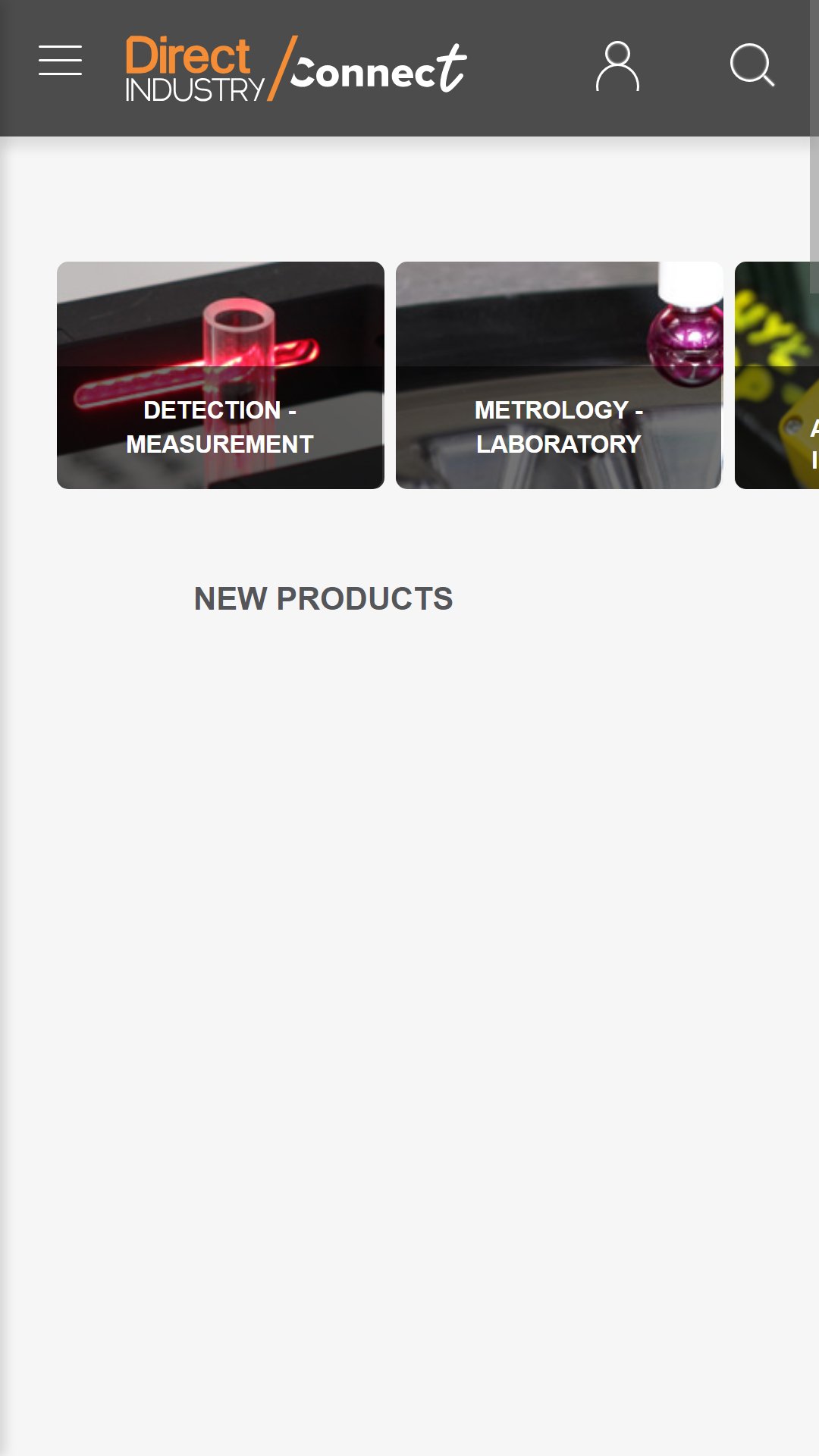This screenshot has width=819, height=1456.
Task: Click the white INDUSTRY logo text
Action: [195, 89]
